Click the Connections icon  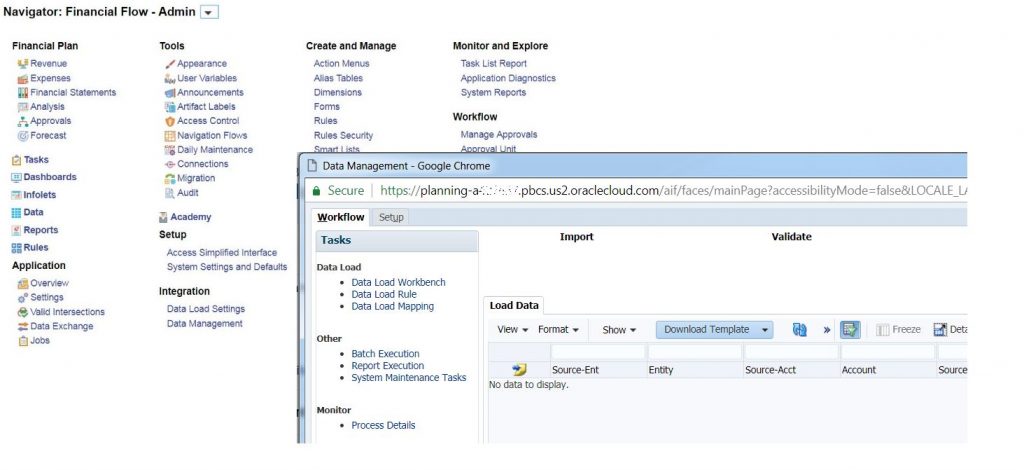[170, 164]
